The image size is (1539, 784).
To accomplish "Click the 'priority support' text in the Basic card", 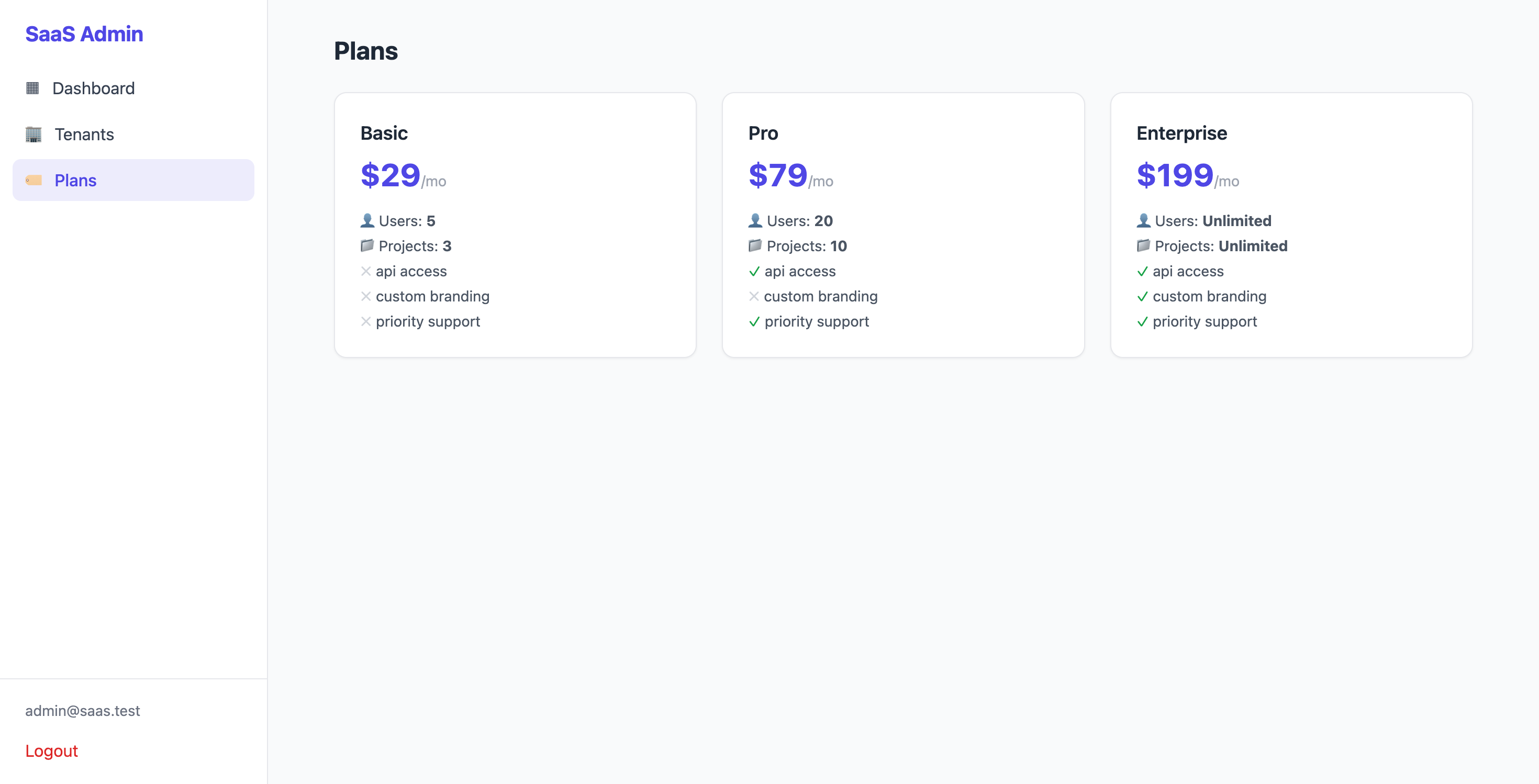I will [428, 322].
